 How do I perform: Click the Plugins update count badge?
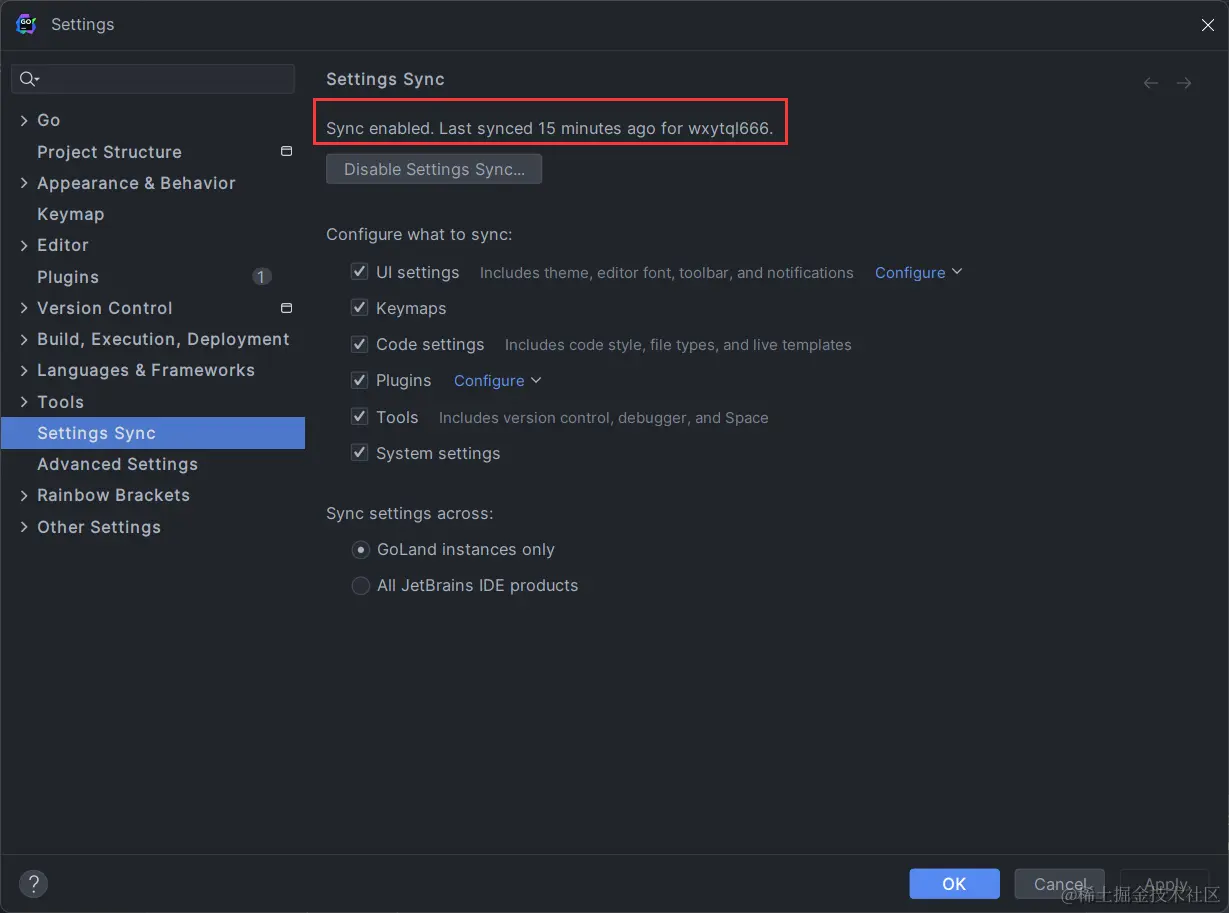point(261,277)
